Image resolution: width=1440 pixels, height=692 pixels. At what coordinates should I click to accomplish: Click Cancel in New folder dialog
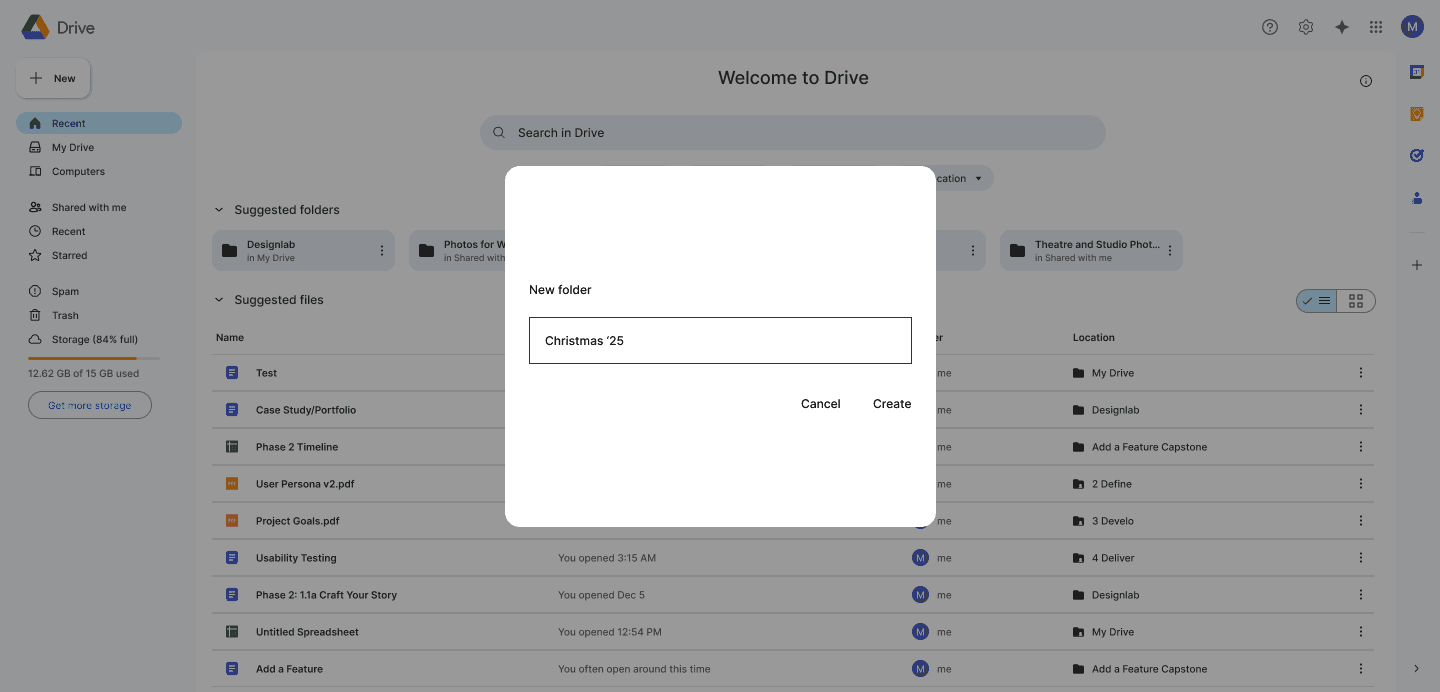coord(821,404)
